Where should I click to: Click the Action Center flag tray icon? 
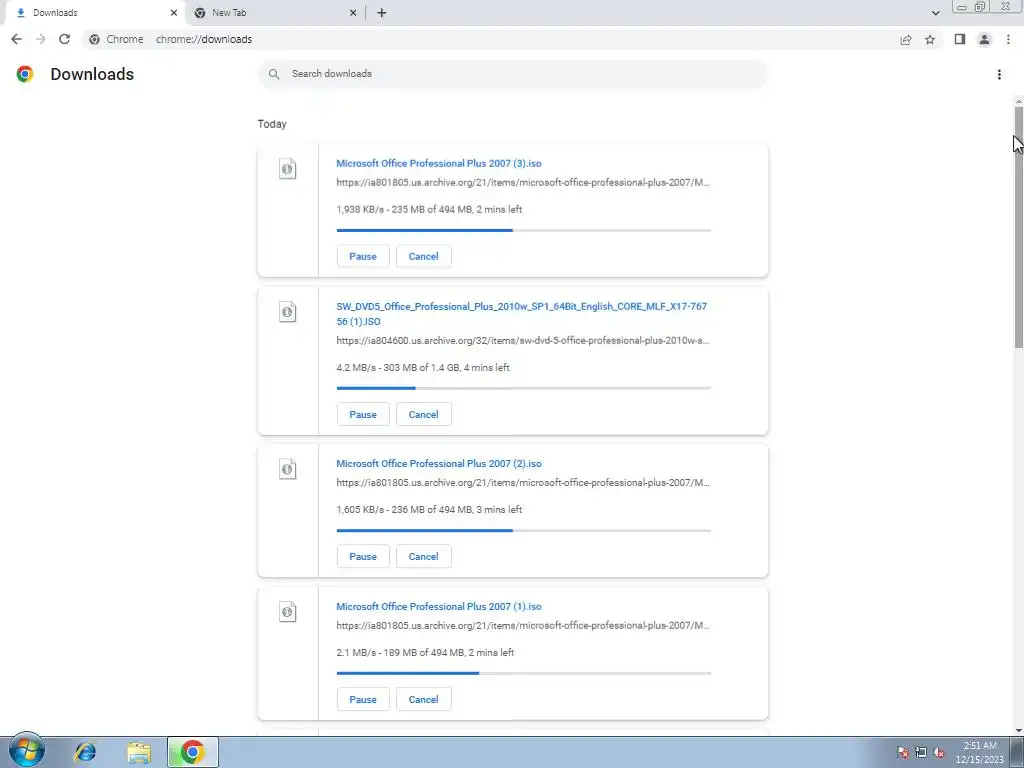pyautogui.click(x=903, y=752)
